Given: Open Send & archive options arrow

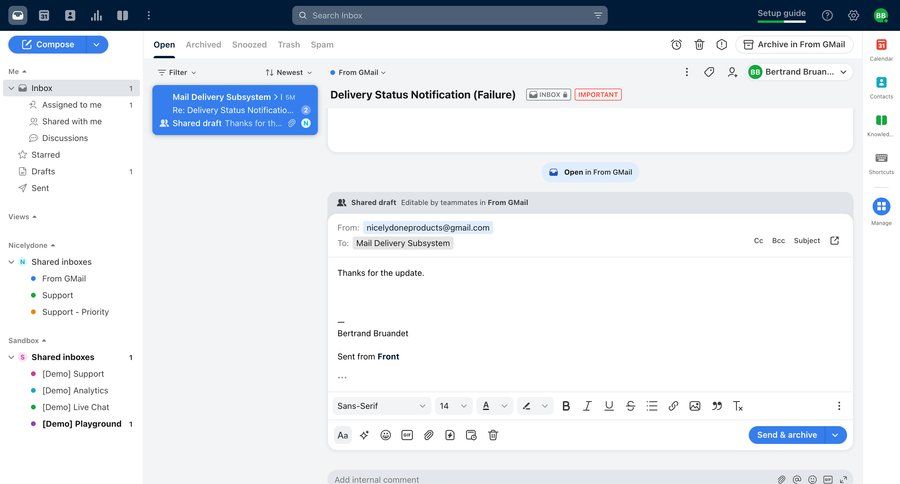Looking at the screenshot, I should tap(836, 435).
